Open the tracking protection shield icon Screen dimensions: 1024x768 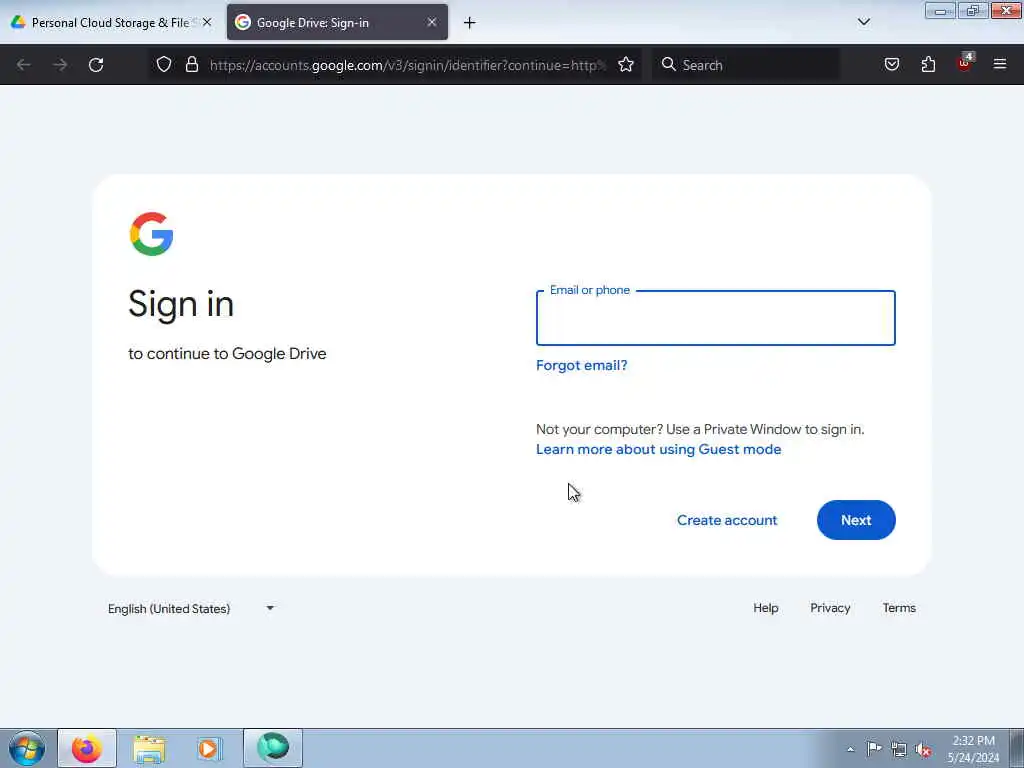[x=164, y=64]
